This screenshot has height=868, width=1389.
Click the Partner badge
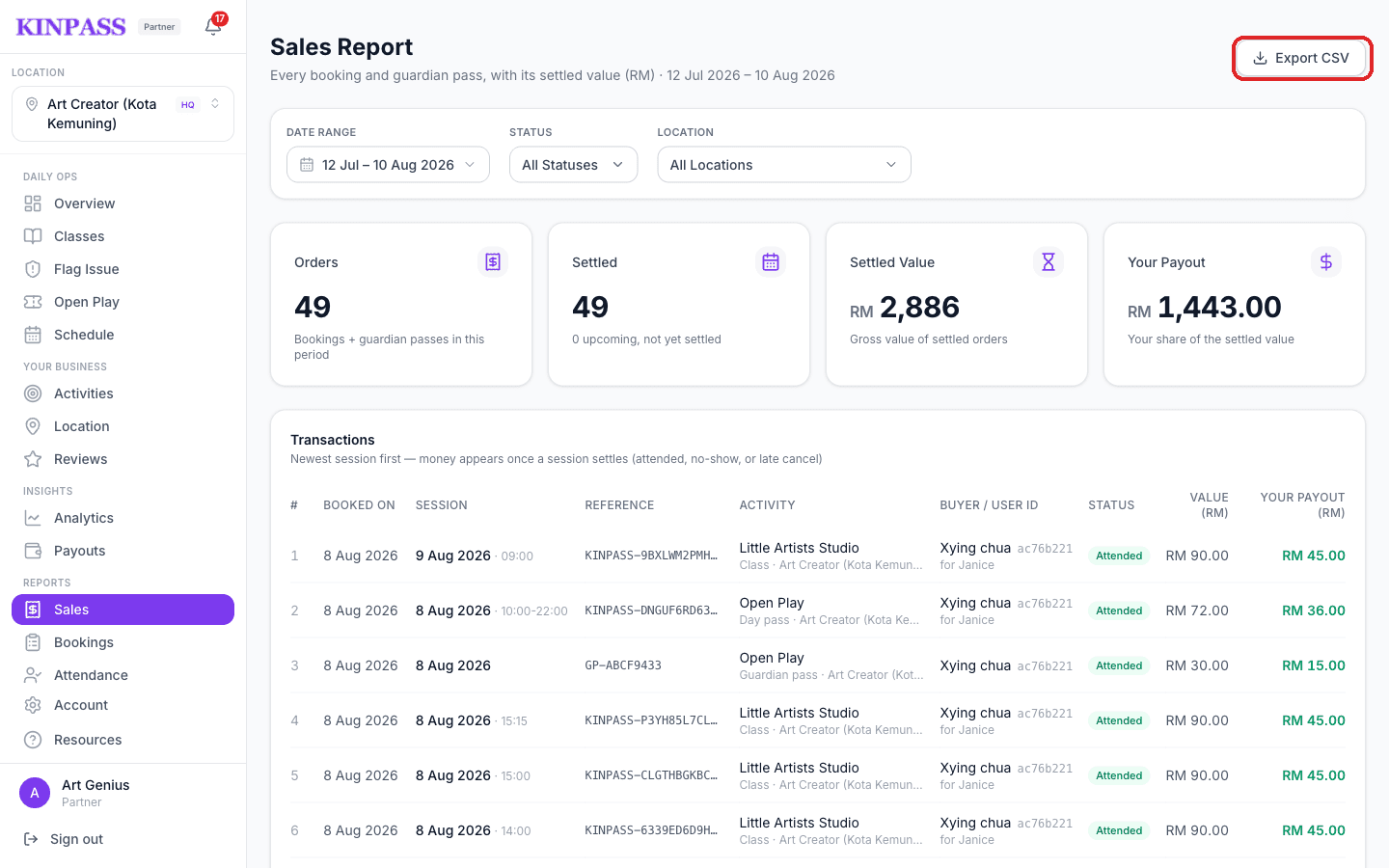pos(159,27)
